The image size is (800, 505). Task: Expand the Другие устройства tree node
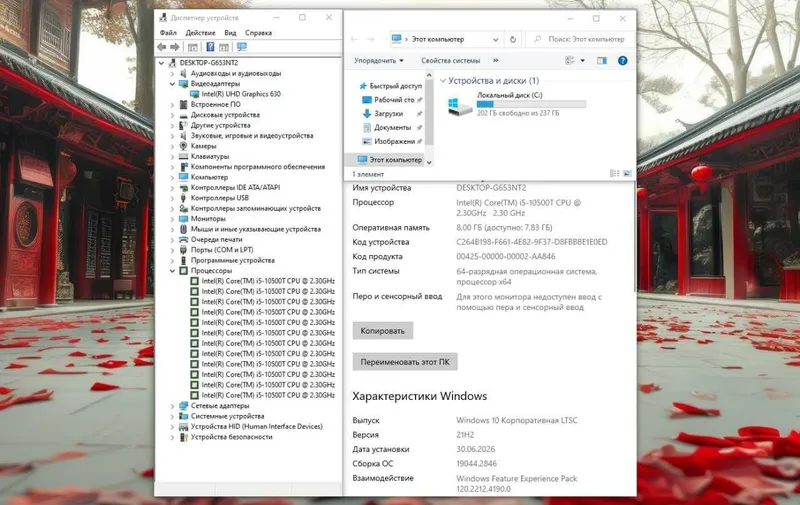coord(172,125)
